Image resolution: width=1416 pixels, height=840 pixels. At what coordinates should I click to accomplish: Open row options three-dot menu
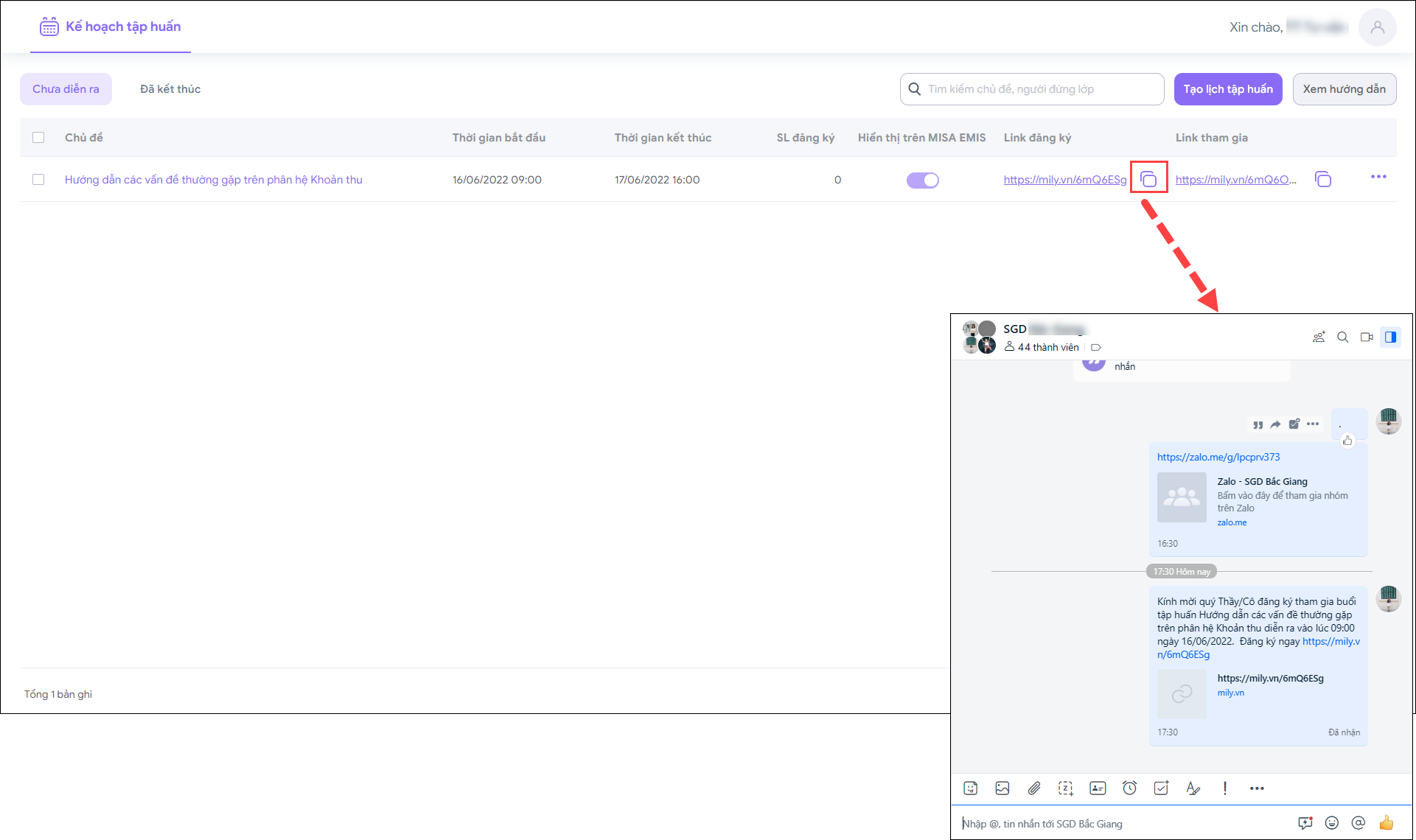(1378, 177)
